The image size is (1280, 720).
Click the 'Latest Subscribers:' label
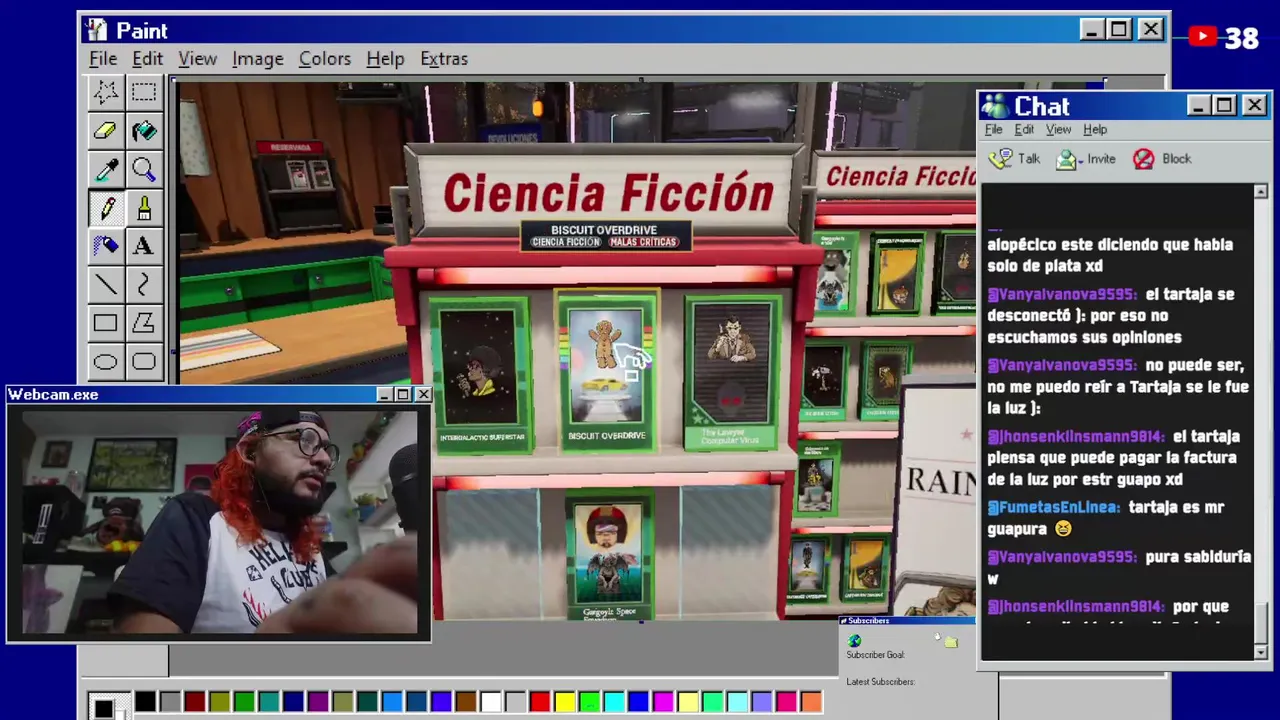coord(880,682)
